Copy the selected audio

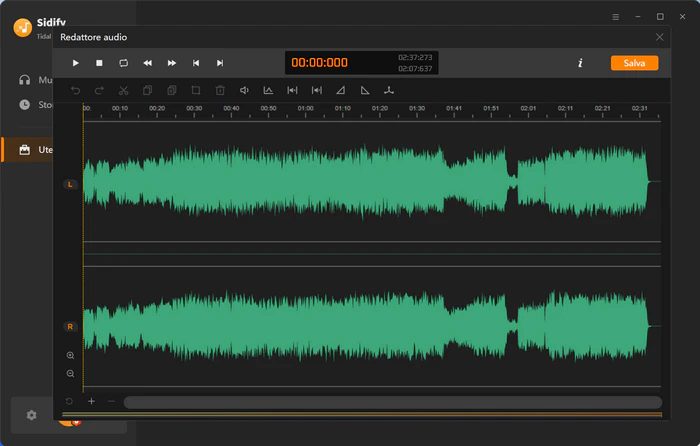tap(147, 91)
